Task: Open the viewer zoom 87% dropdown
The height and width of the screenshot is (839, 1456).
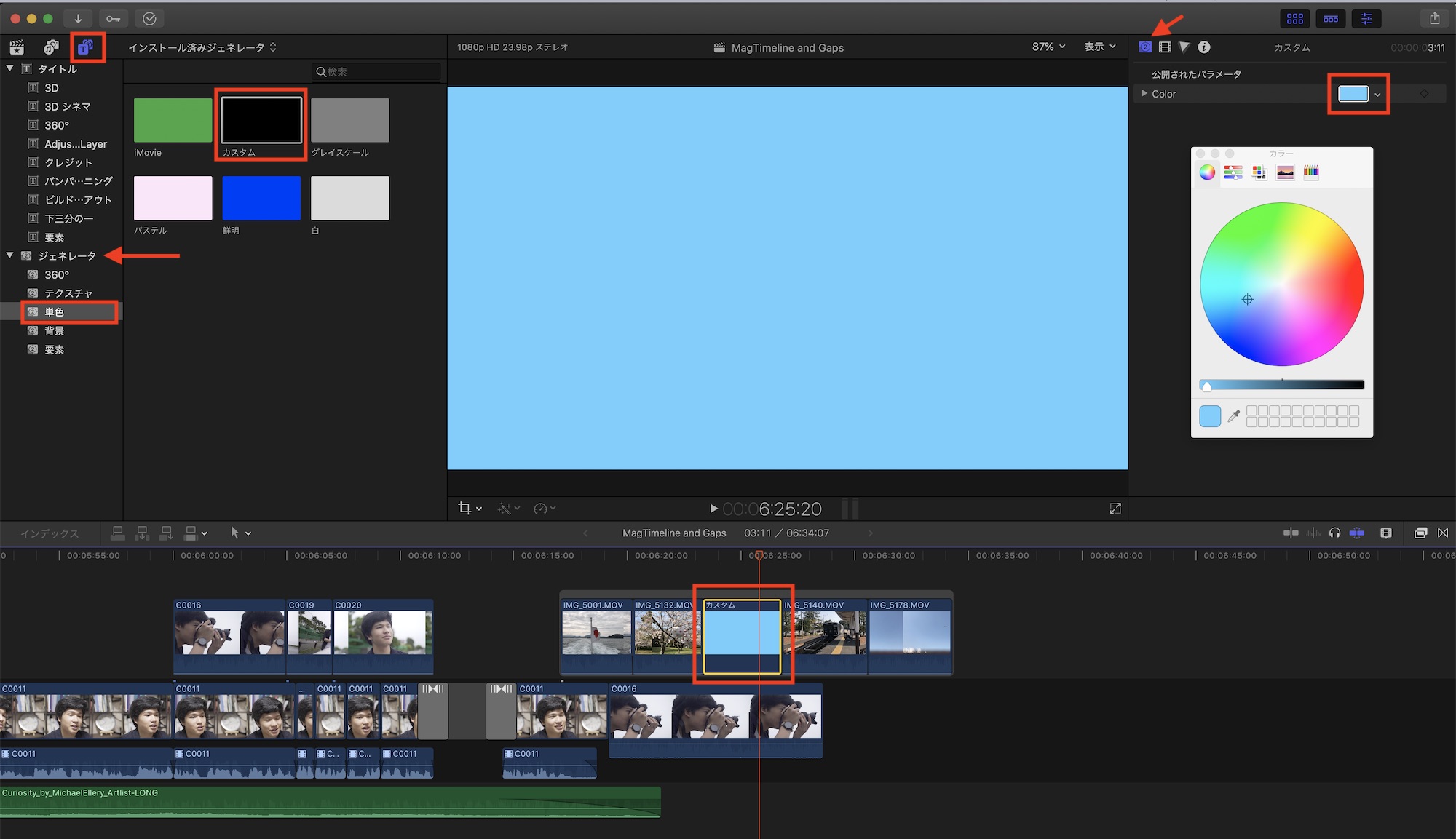Action: tap(1048, 47)
